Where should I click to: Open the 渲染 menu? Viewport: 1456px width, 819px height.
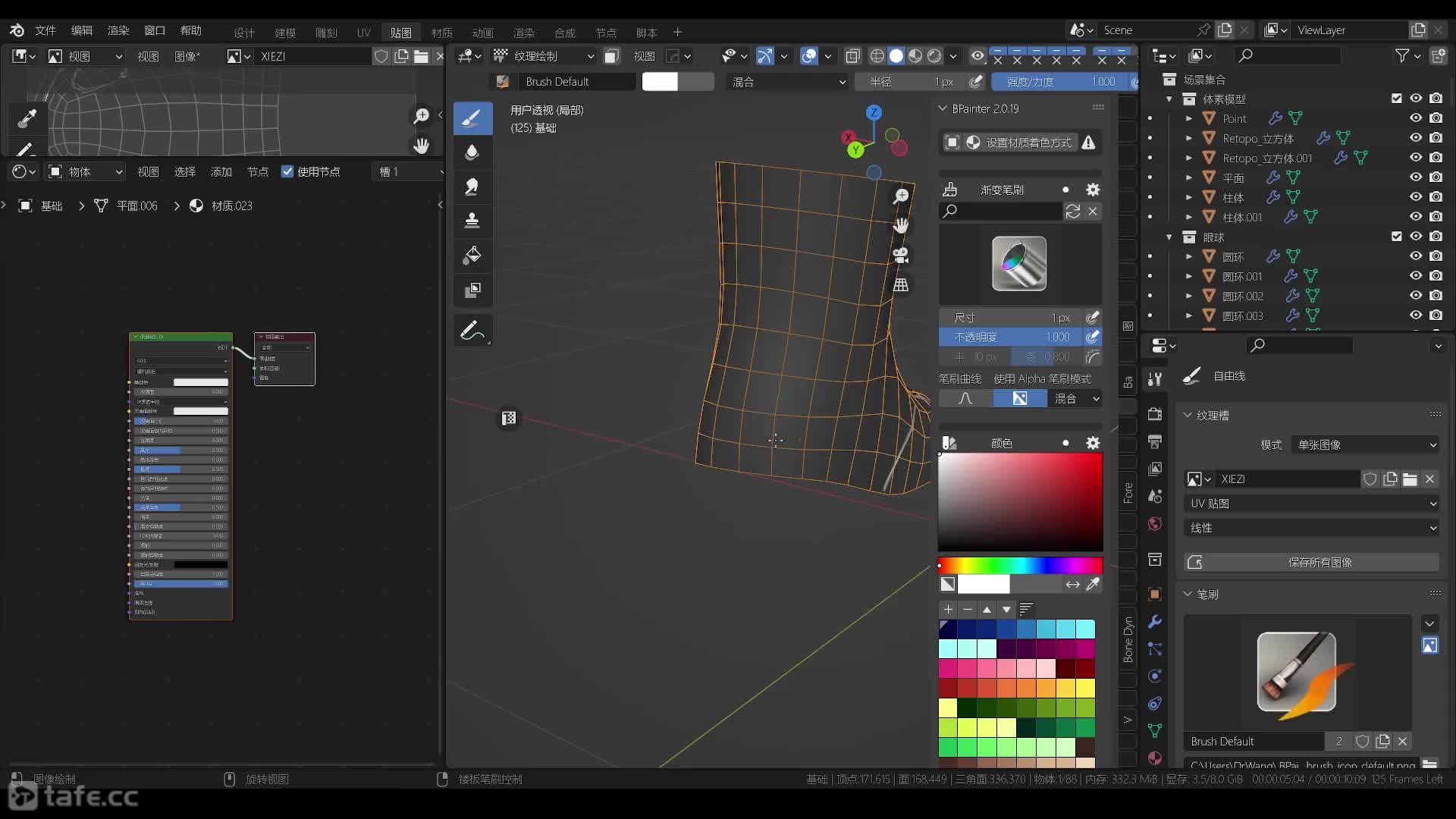coord(118,30)
